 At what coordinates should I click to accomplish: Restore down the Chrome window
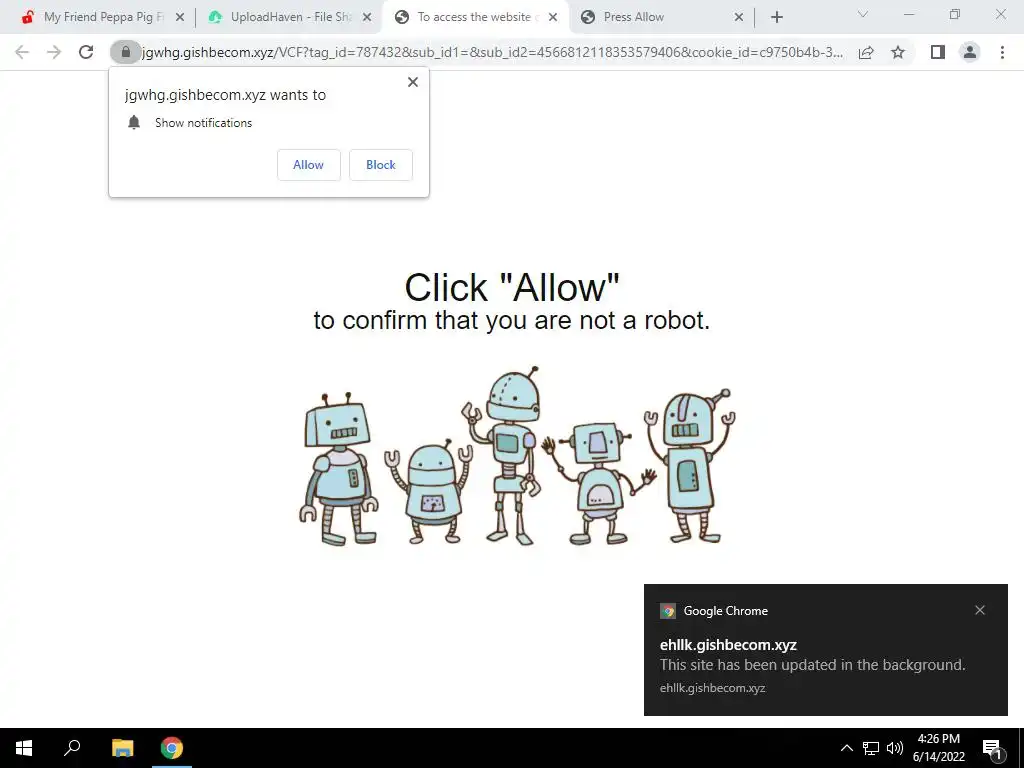coord(955,14)
